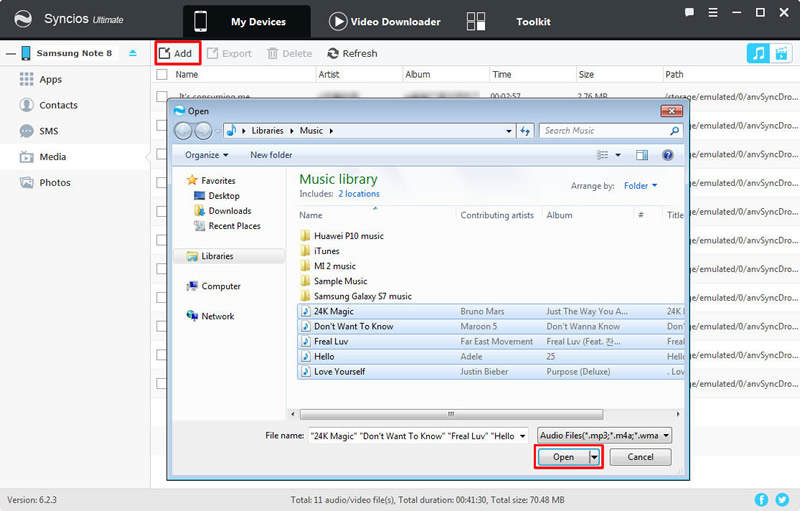Screen dimensions: 800x511
Task: Click the horizontal scrollbar in the file list
Action: tap(451, 414)
